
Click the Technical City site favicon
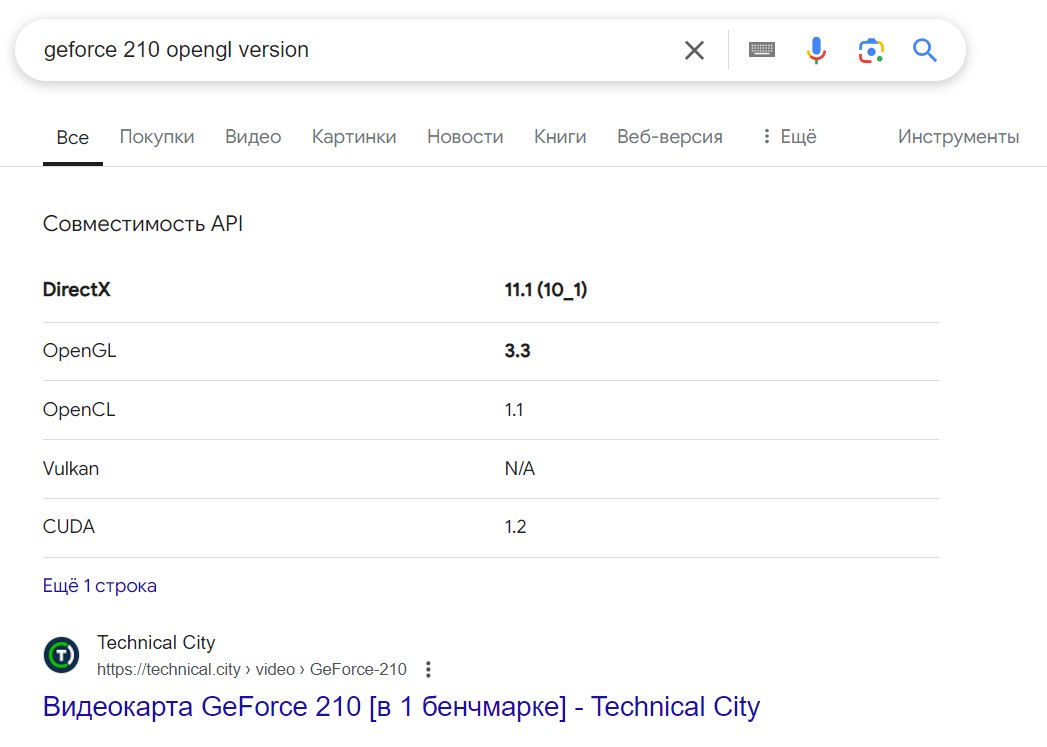click(61, 655)
